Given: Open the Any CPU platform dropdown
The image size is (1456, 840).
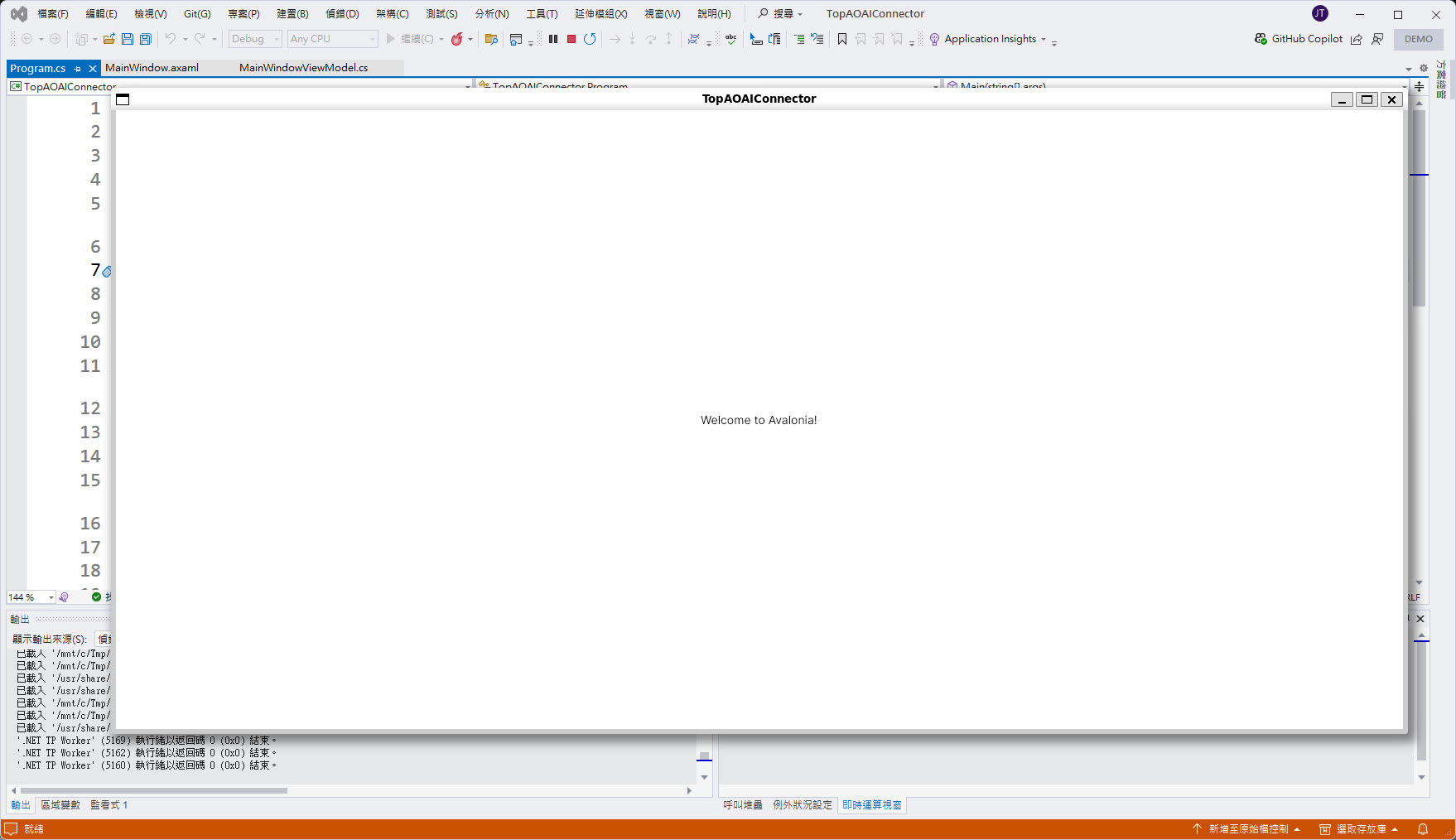Looking at the screenshot, I should pos(332,39).
